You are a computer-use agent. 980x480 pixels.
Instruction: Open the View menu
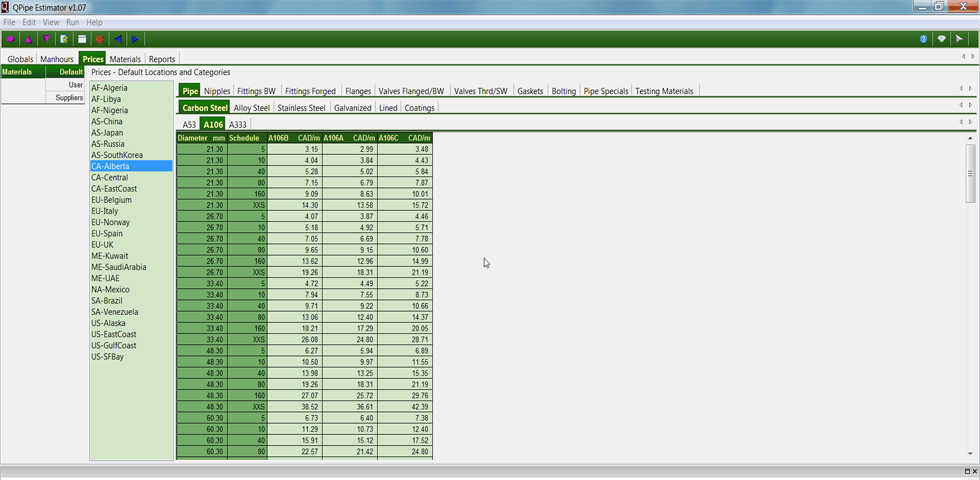[51, 22]
